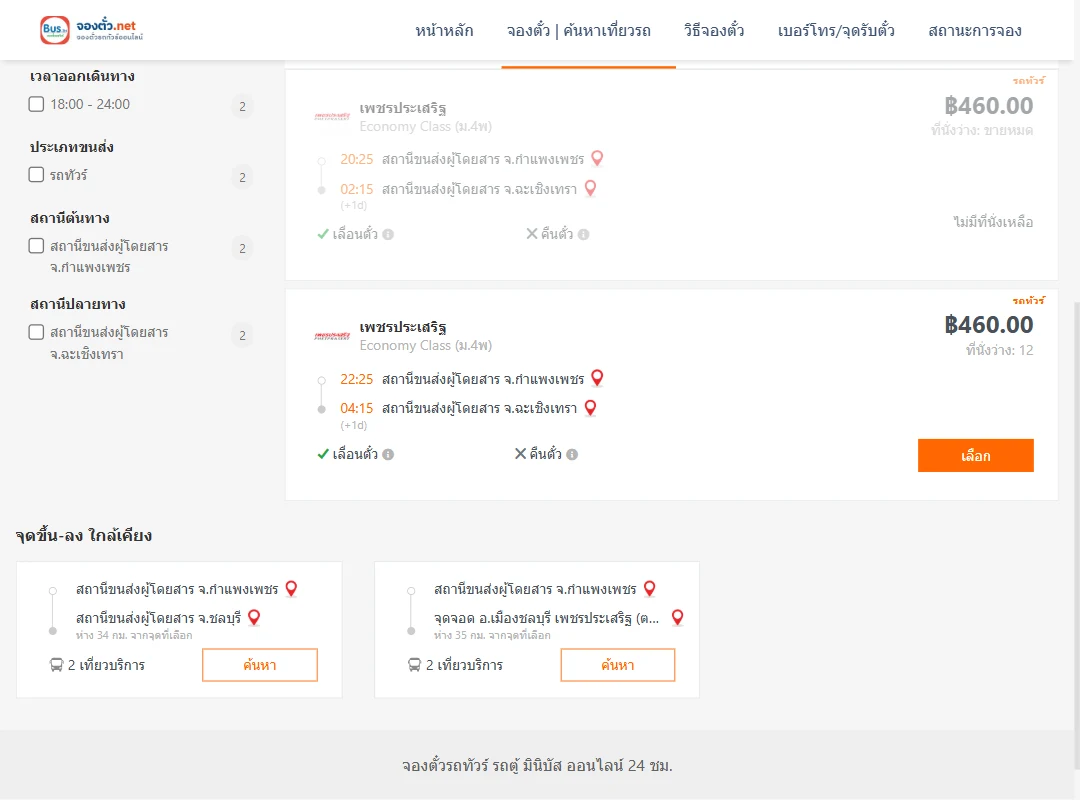The height and width of the screenshot is (800, 1080).
Task: Click info icon beside เลื่อนตั๋ว on 22:25 trip
Action: tap(388, 454)
